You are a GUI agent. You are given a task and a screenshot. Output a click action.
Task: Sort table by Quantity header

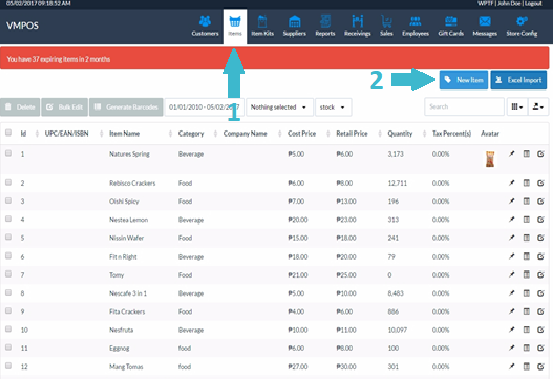[400, 134]
